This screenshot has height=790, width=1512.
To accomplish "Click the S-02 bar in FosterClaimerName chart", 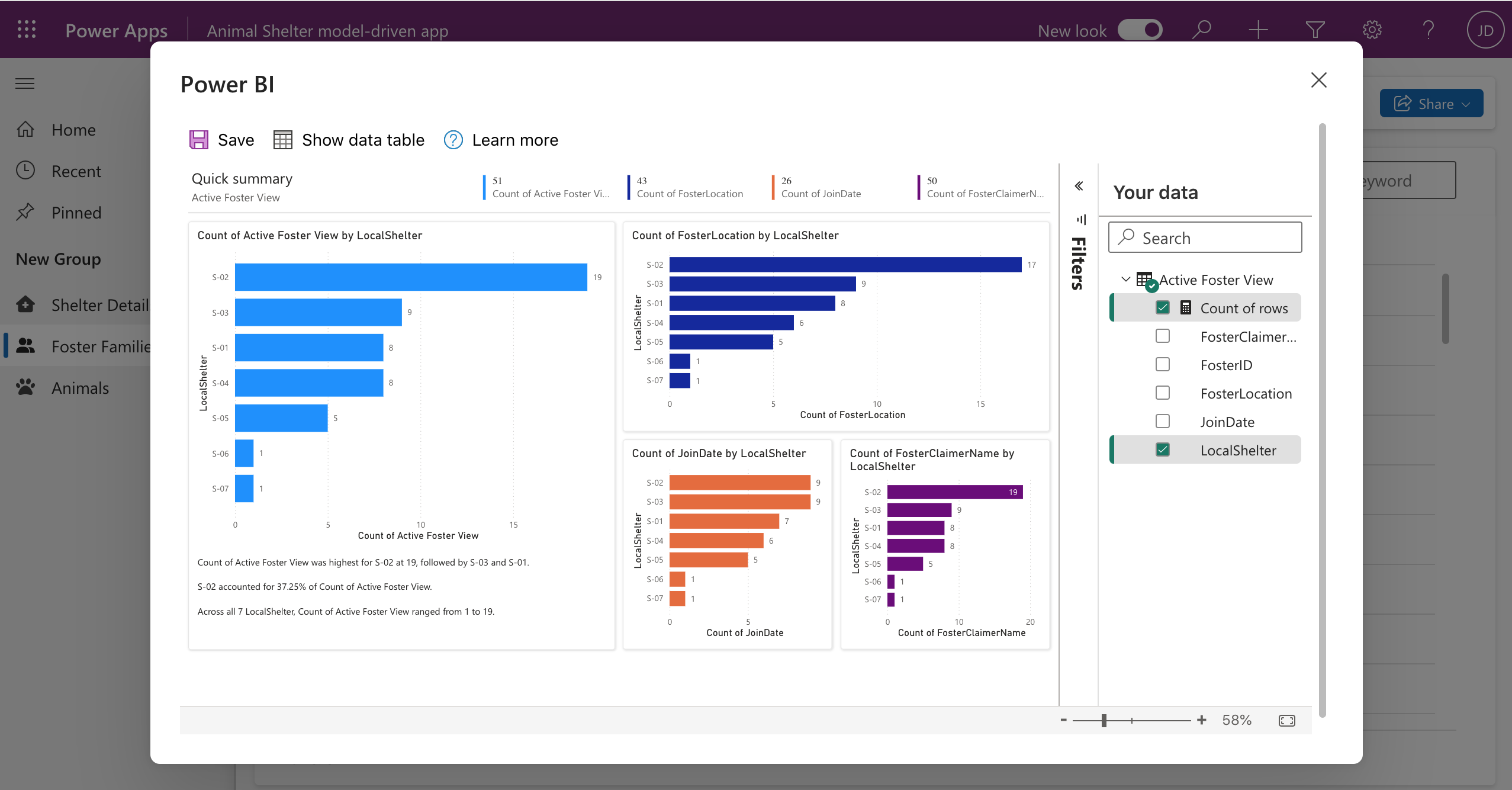I will (x=955, y=492).
